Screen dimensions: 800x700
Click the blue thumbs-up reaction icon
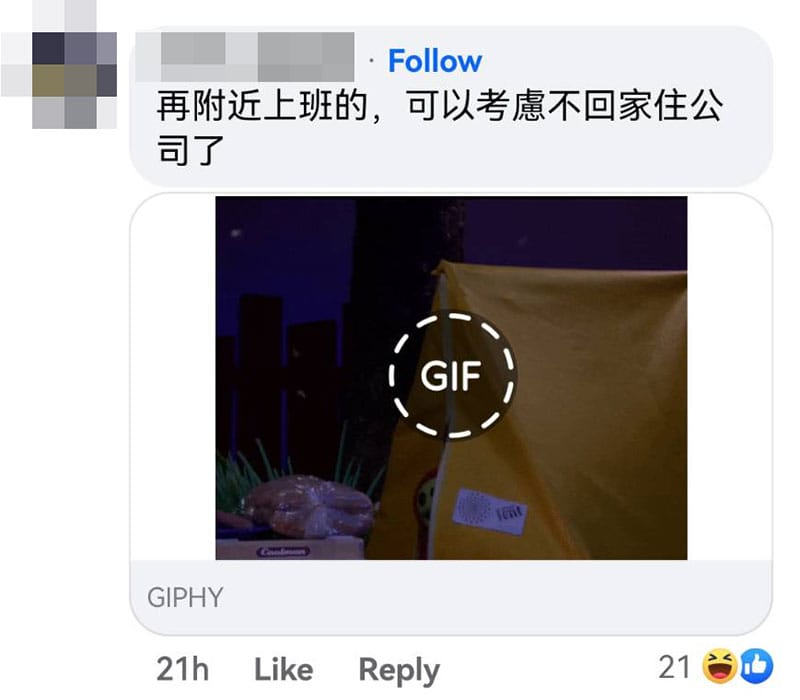pyautogui.click(x=756, y=666)
